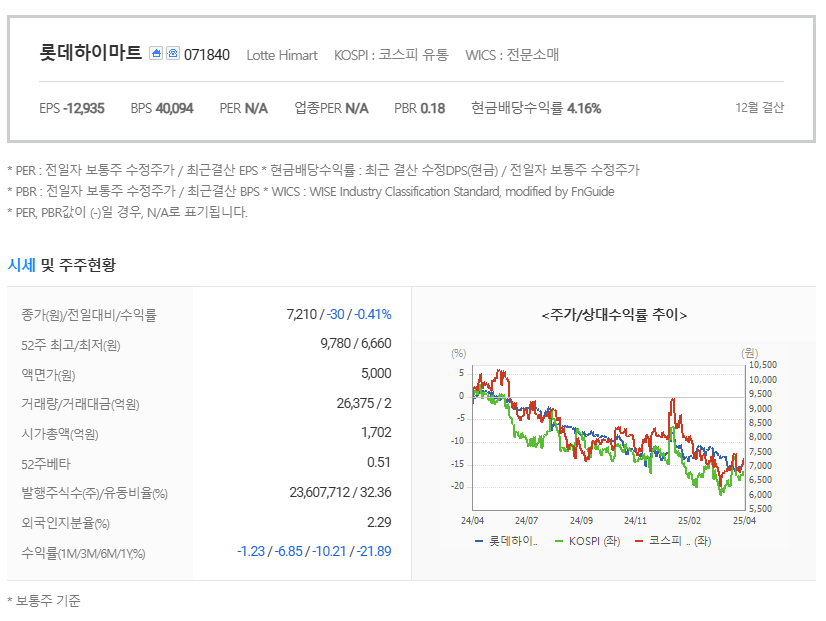
Task: Click trading volume 26,375 / 2
Action: 364,403
